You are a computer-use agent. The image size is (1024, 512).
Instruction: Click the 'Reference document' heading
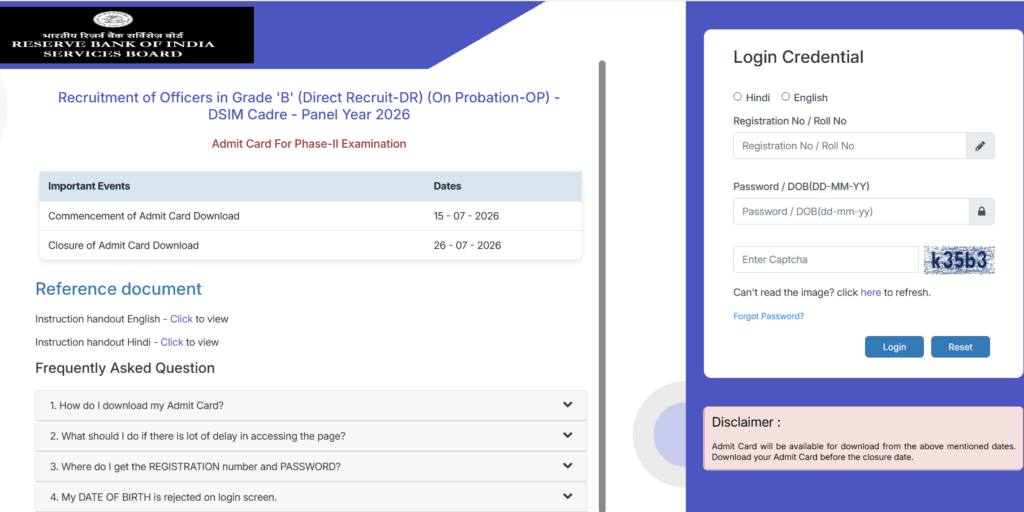118,289
